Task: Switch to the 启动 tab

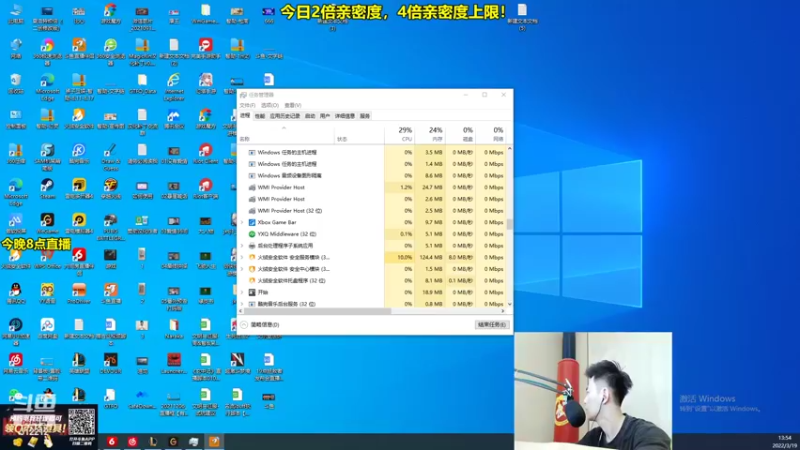Action: tap(310, 116)
